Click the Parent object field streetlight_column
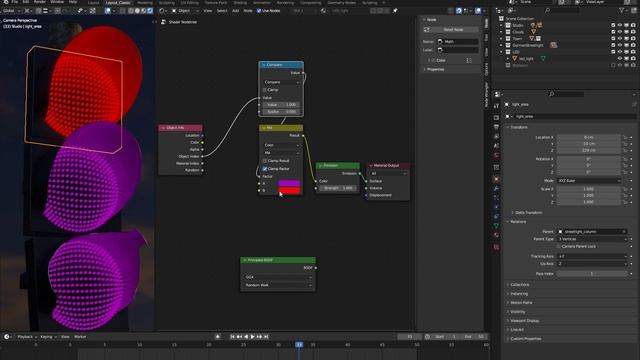The width and height of the screenshot is (640, 360). coord(592,231)
